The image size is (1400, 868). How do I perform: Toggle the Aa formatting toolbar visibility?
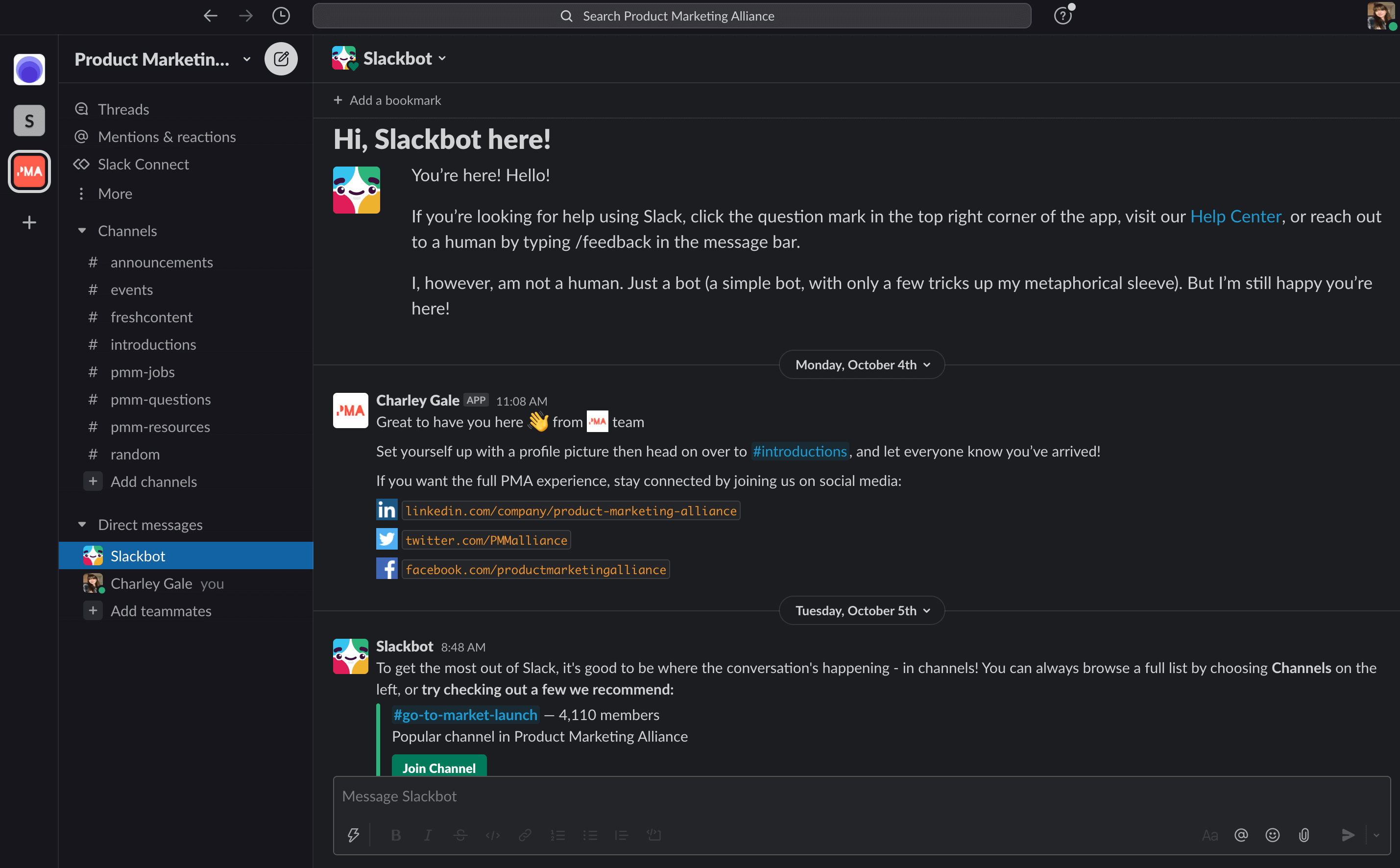point(1209,835)
